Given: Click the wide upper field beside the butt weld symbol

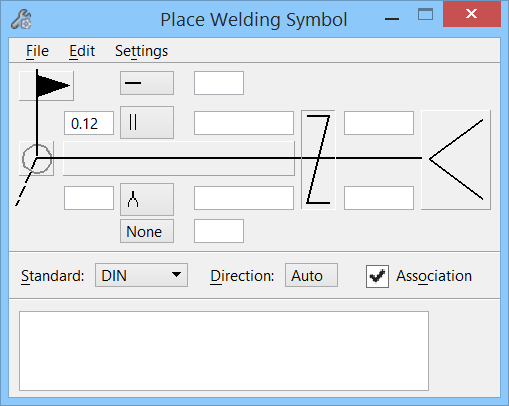Looking at the screenshot, I should [x=244, y=123].
